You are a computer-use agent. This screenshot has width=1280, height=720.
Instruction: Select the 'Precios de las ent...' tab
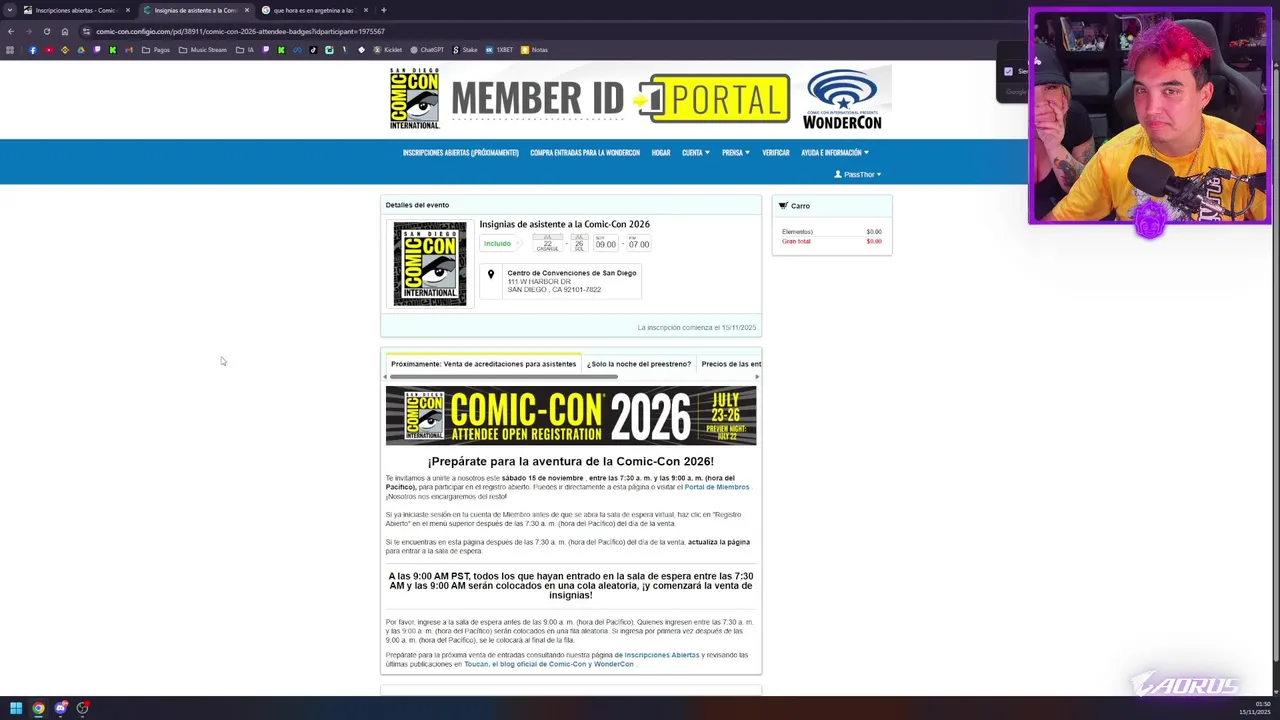tap(730, 364)
